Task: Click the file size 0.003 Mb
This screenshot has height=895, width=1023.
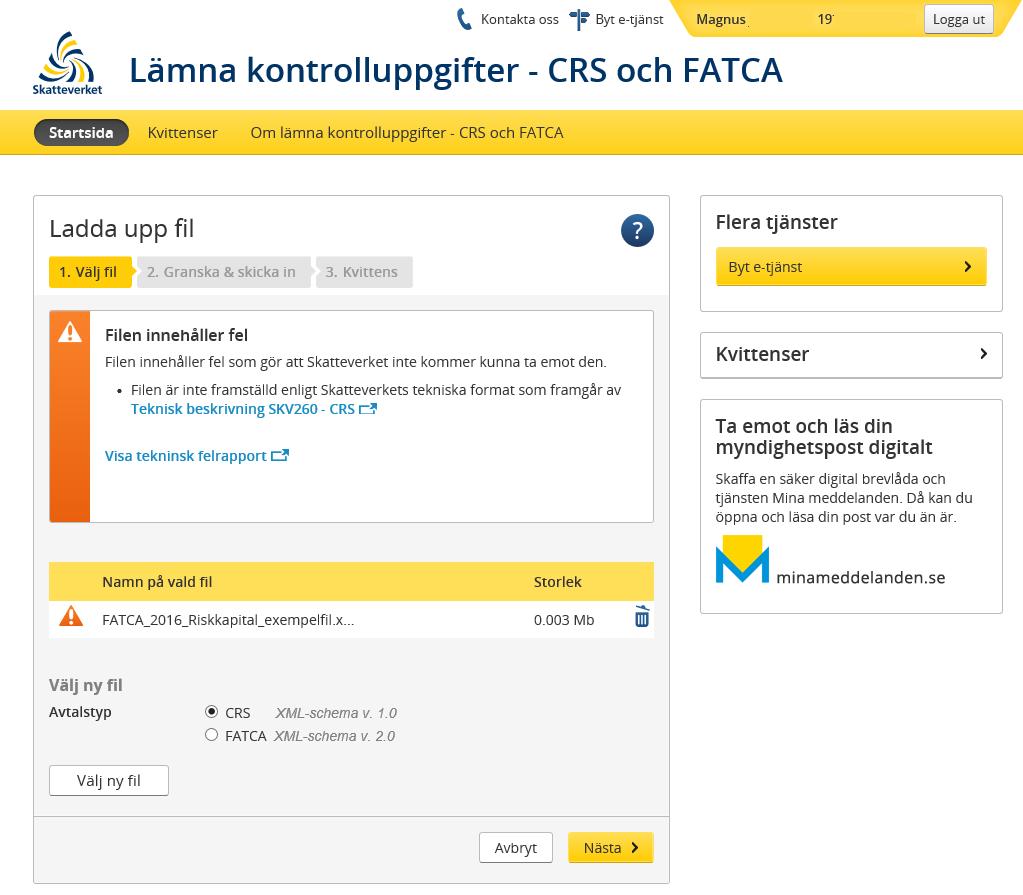Action: (564, 620)
